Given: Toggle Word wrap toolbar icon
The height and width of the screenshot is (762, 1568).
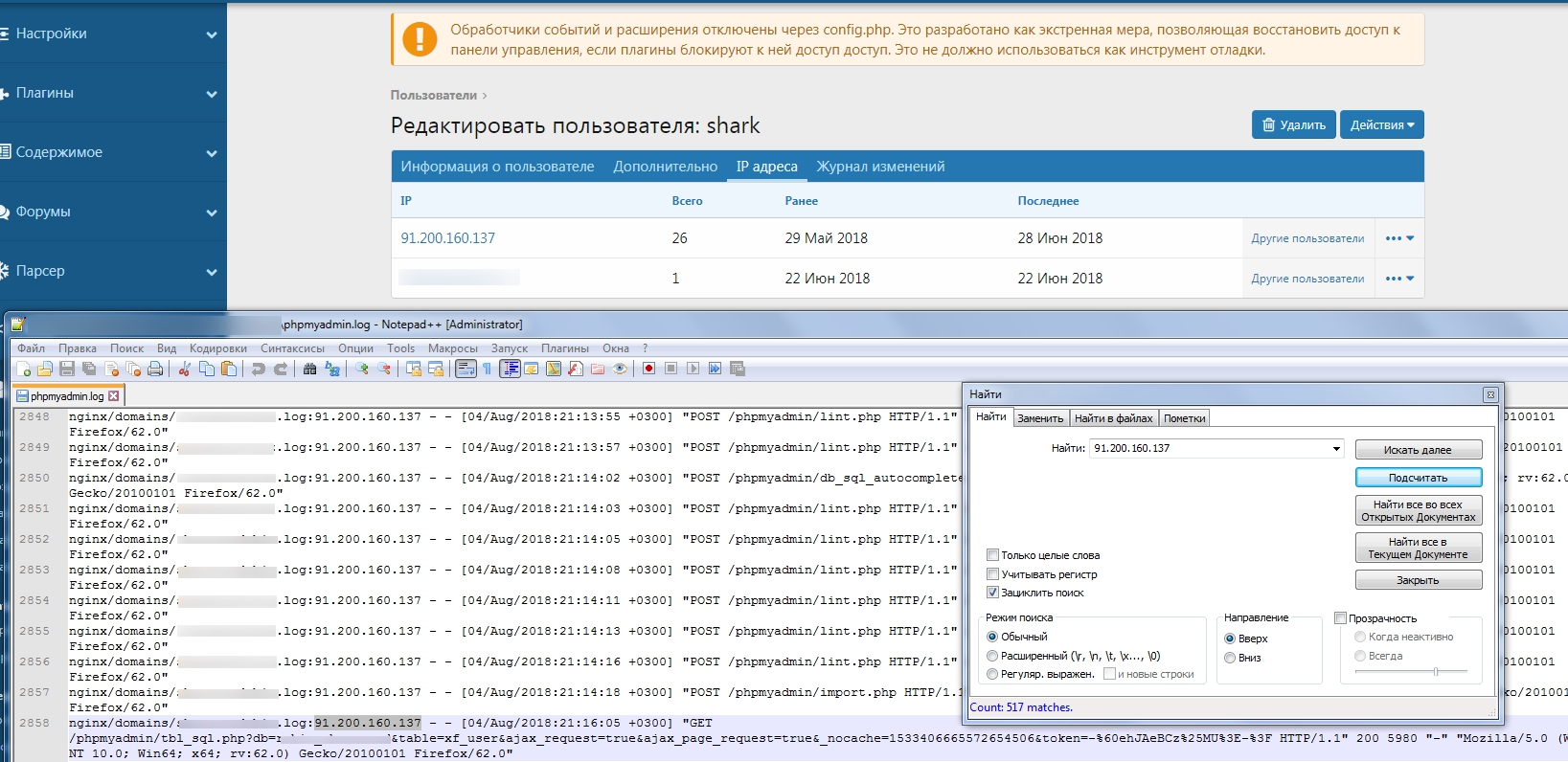Looking at the screenshot, I should click(x=466, y=370).
